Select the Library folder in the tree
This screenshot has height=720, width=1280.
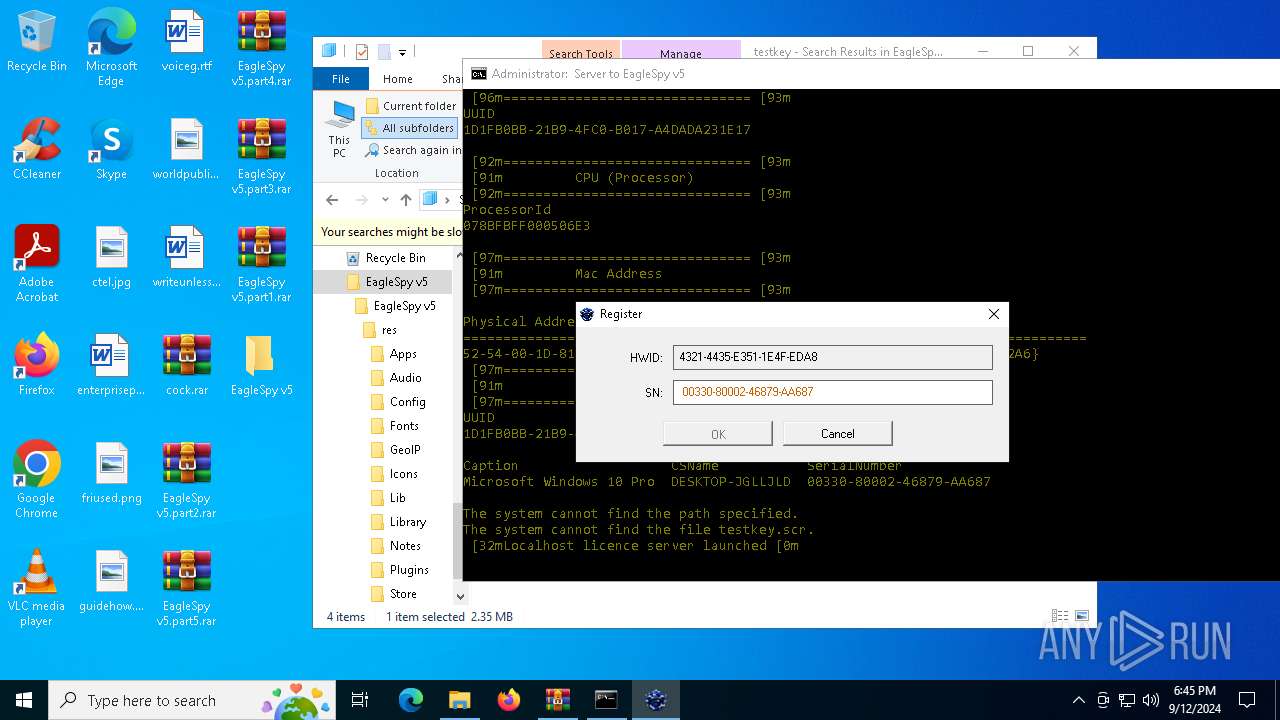pos(408,522)
